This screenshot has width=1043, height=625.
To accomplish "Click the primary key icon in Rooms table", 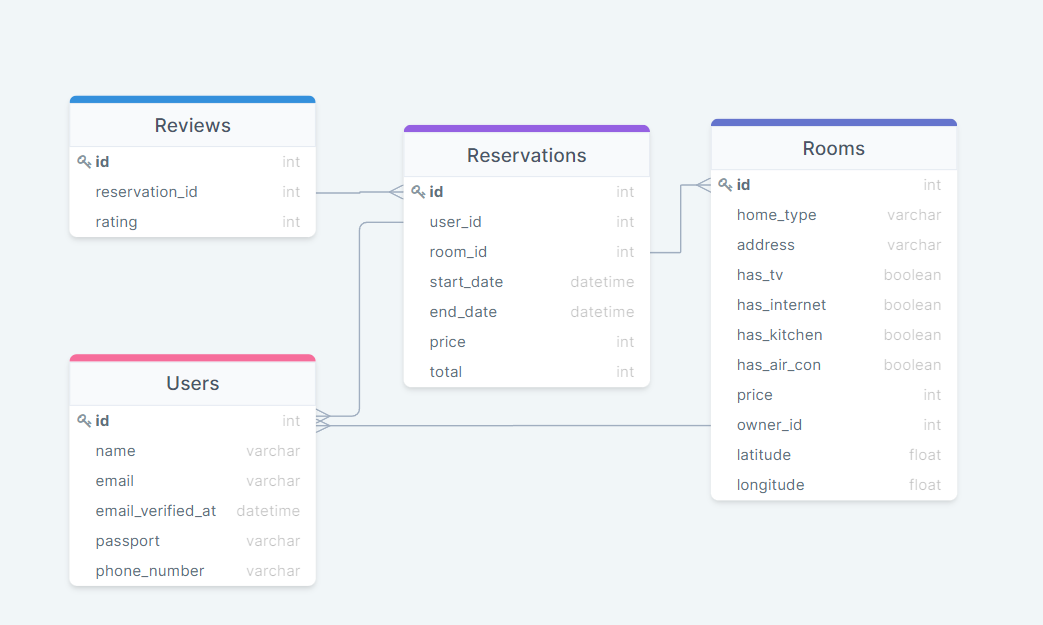I will click(x=726, y=184).
